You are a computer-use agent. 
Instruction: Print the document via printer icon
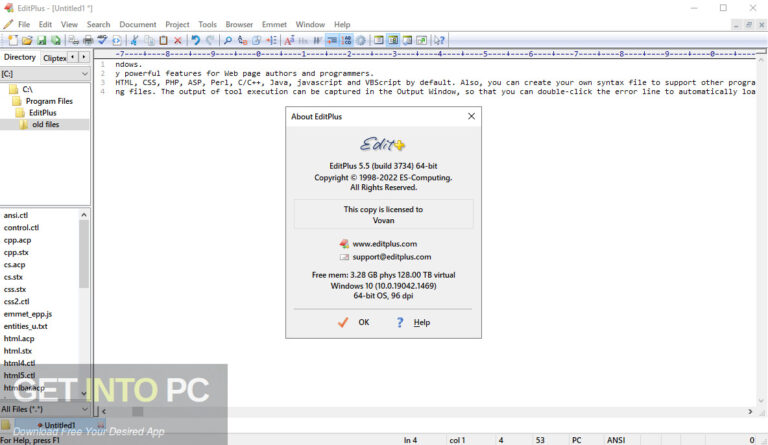[x=88, y=40]
